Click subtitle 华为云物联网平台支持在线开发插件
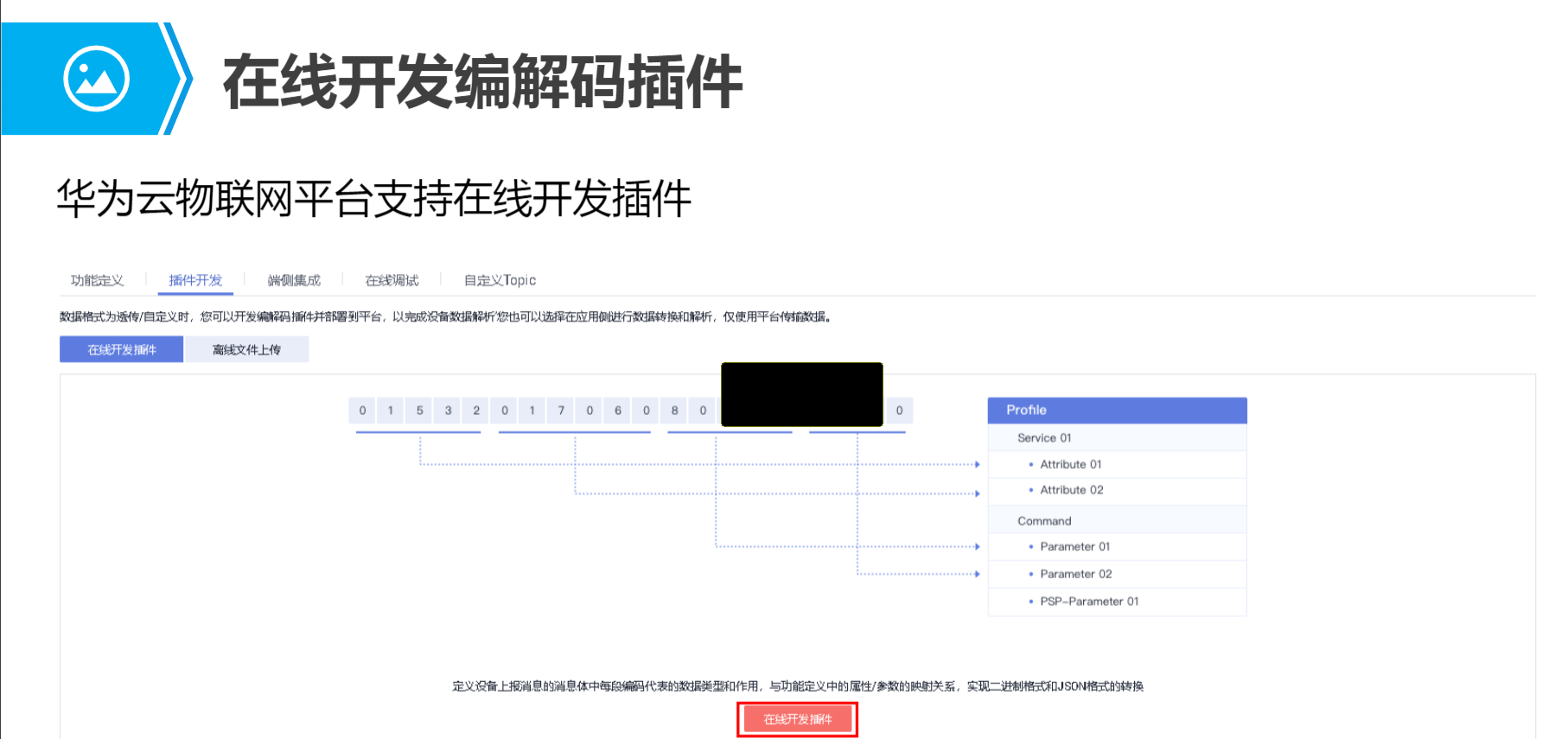Image resolution: width=1568 pixels, height=739 pixels. tap(373, 199)
